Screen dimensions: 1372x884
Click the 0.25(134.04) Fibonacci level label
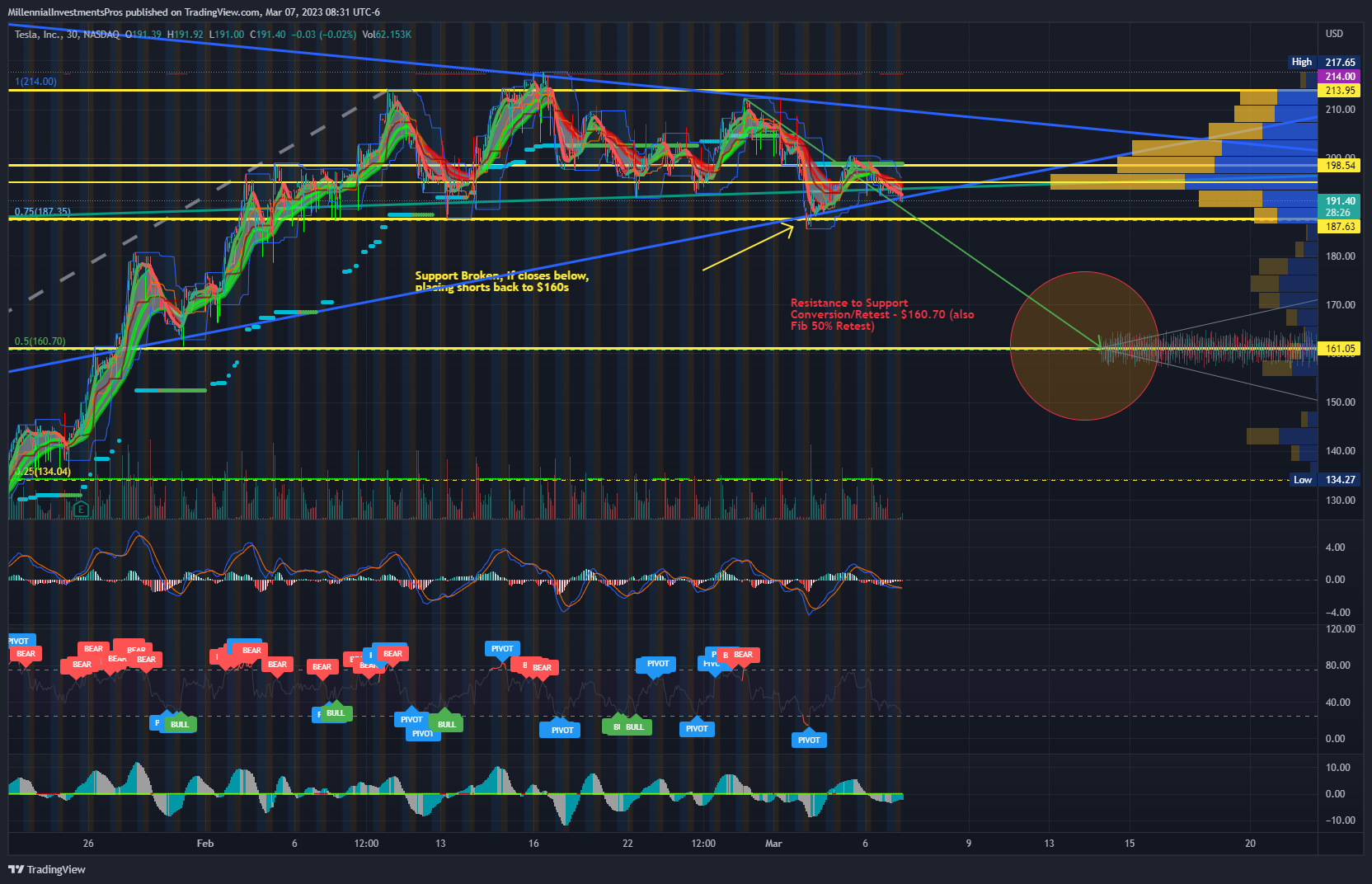[x=42, y=472]
